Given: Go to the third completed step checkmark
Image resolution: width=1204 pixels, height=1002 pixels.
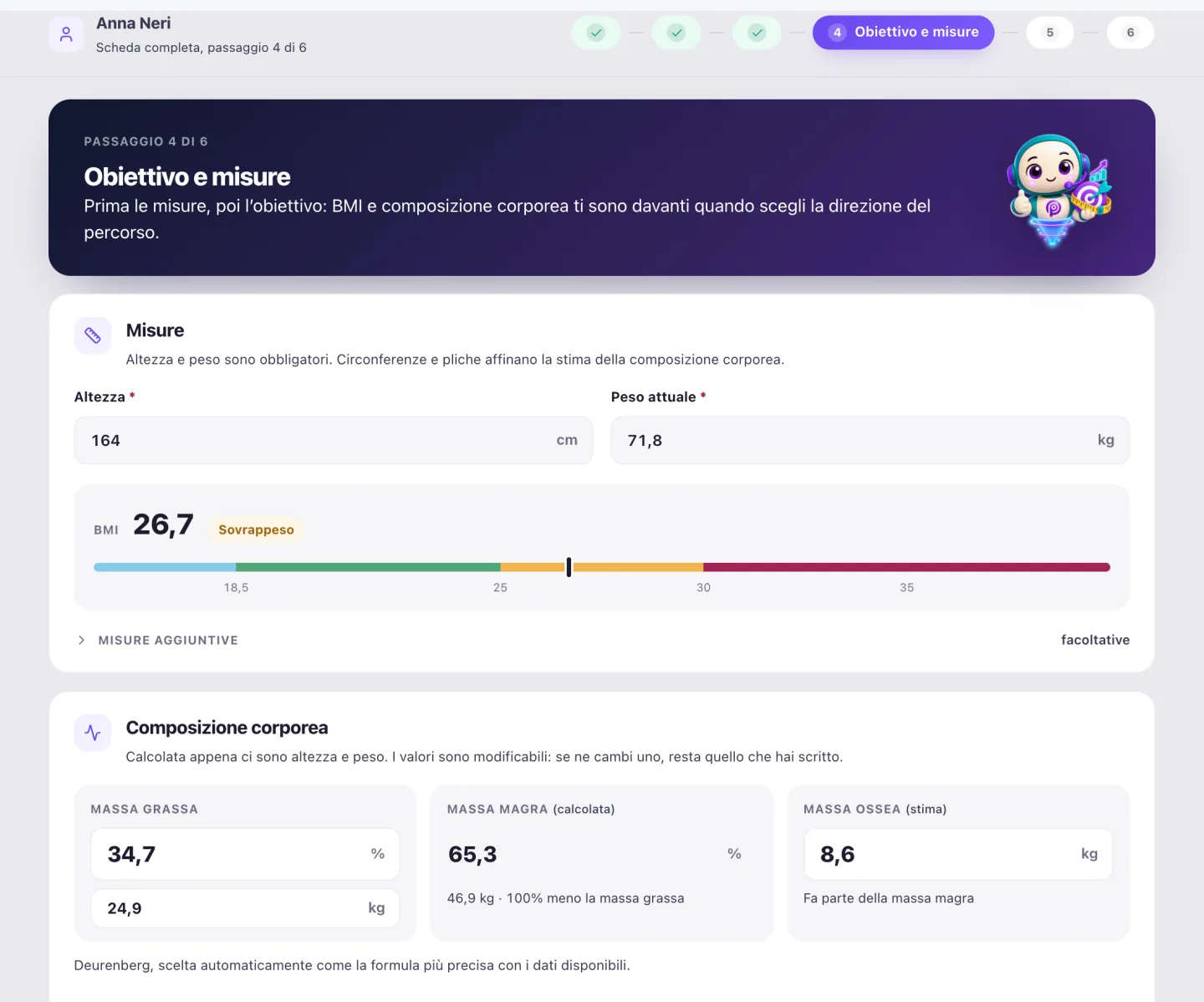Looking at the screenshot, I should pyautogui.click(x=757, y=33).
